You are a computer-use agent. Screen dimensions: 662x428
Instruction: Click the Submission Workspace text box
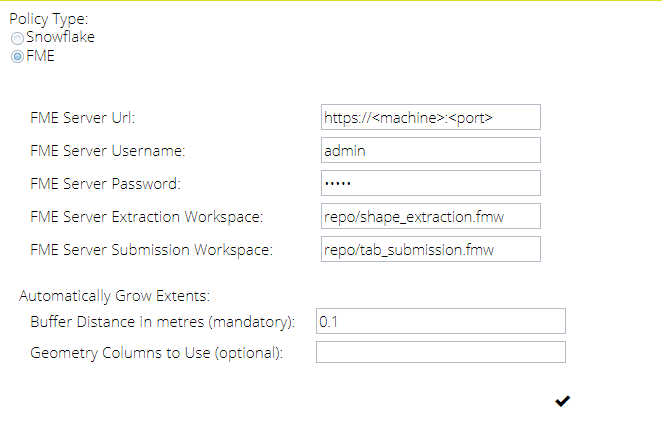pyautogui.click(x=430, y=249)
